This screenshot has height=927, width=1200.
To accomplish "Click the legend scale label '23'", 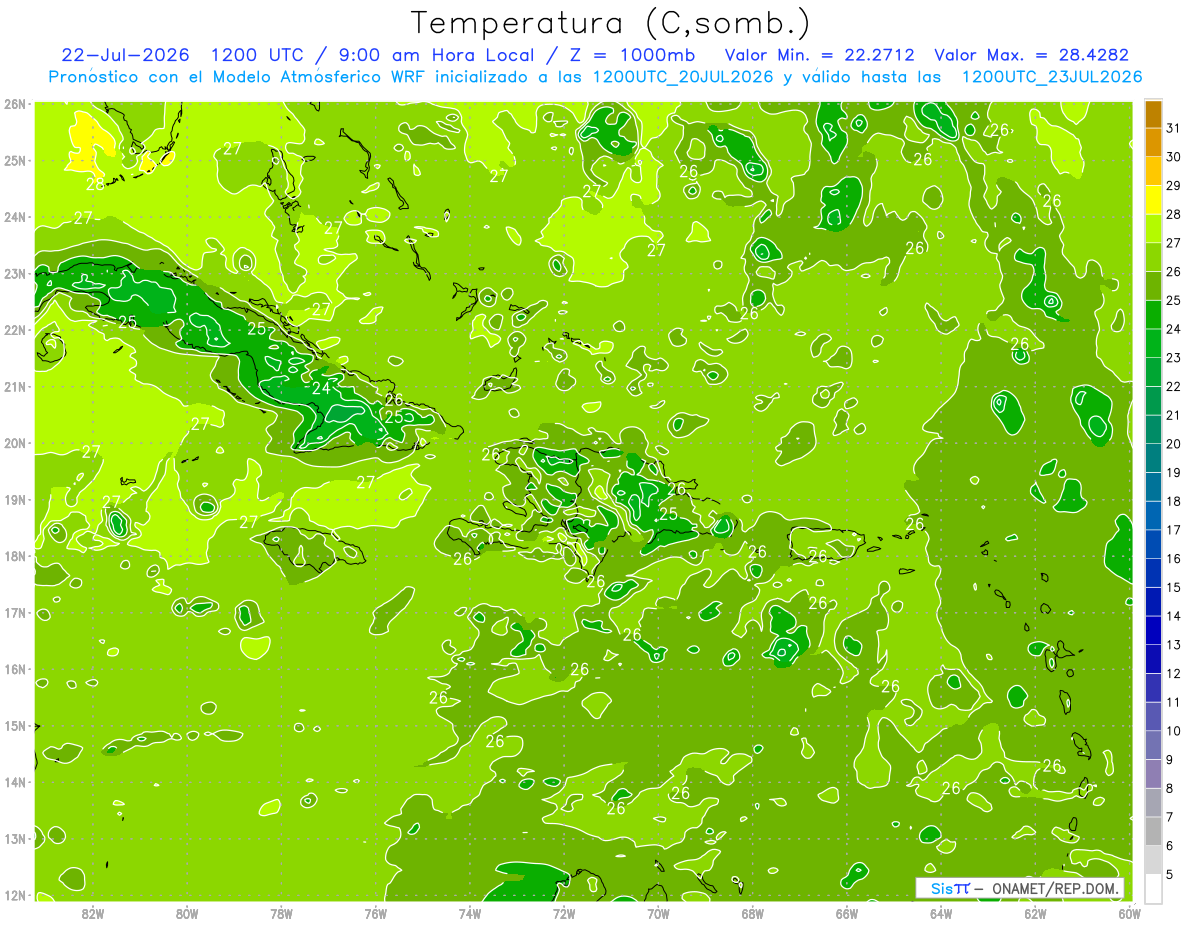I will (1174, 358).
